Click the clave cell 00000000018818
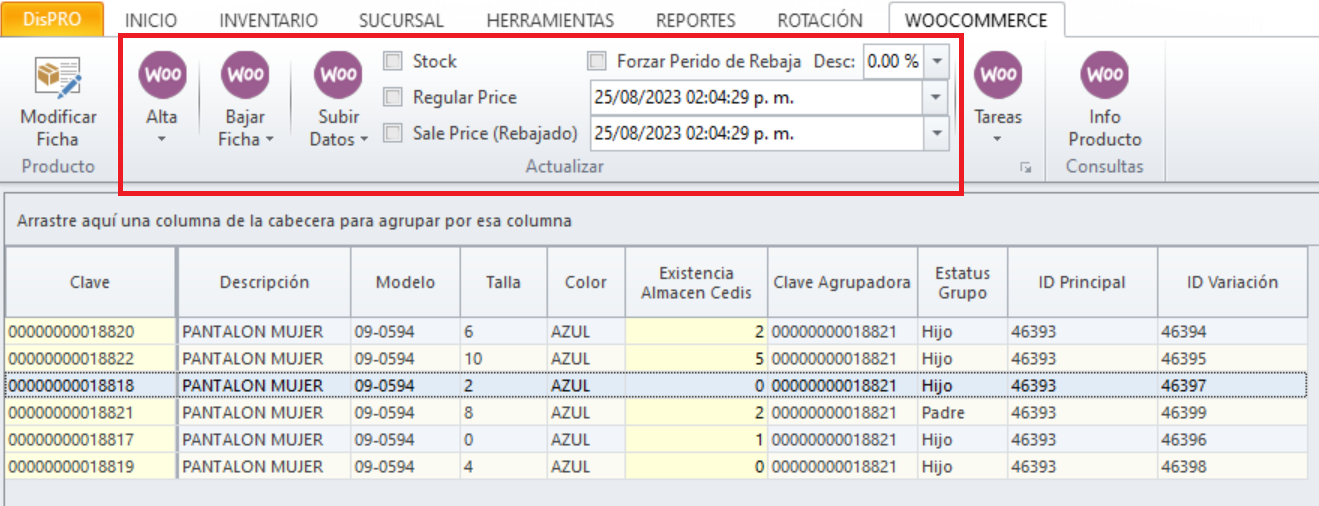Viewport: 1319px width, 506px height. click(x=90, y=385)
